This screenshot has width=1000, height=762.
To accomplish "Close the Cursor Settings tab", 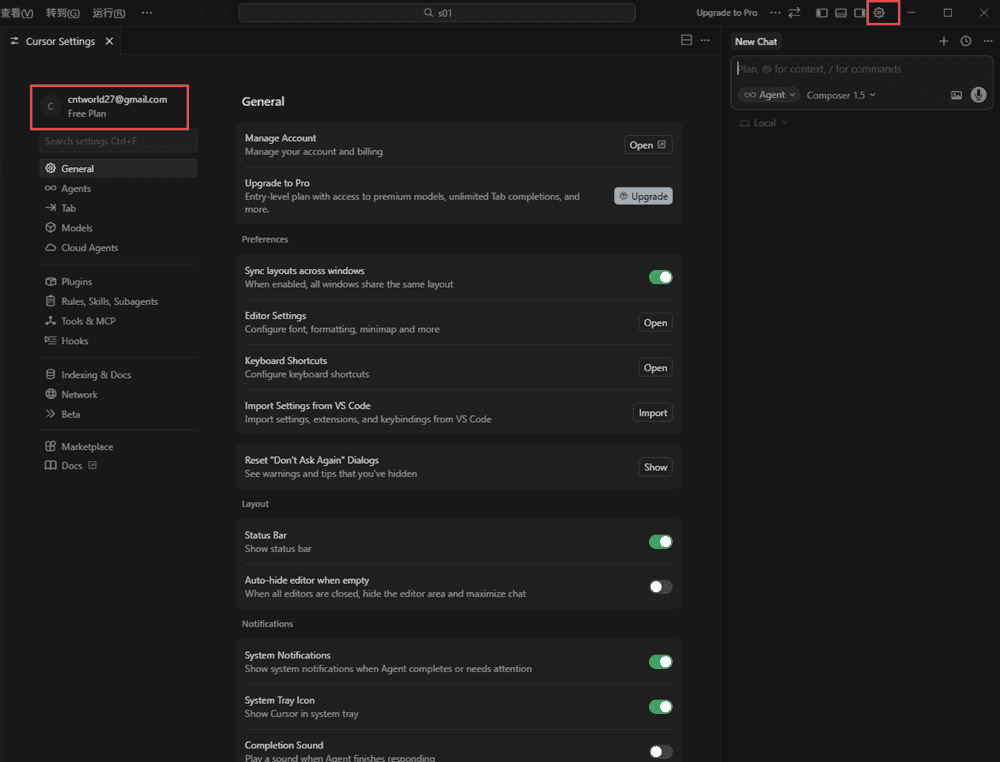I will click(x=109, y=41).
